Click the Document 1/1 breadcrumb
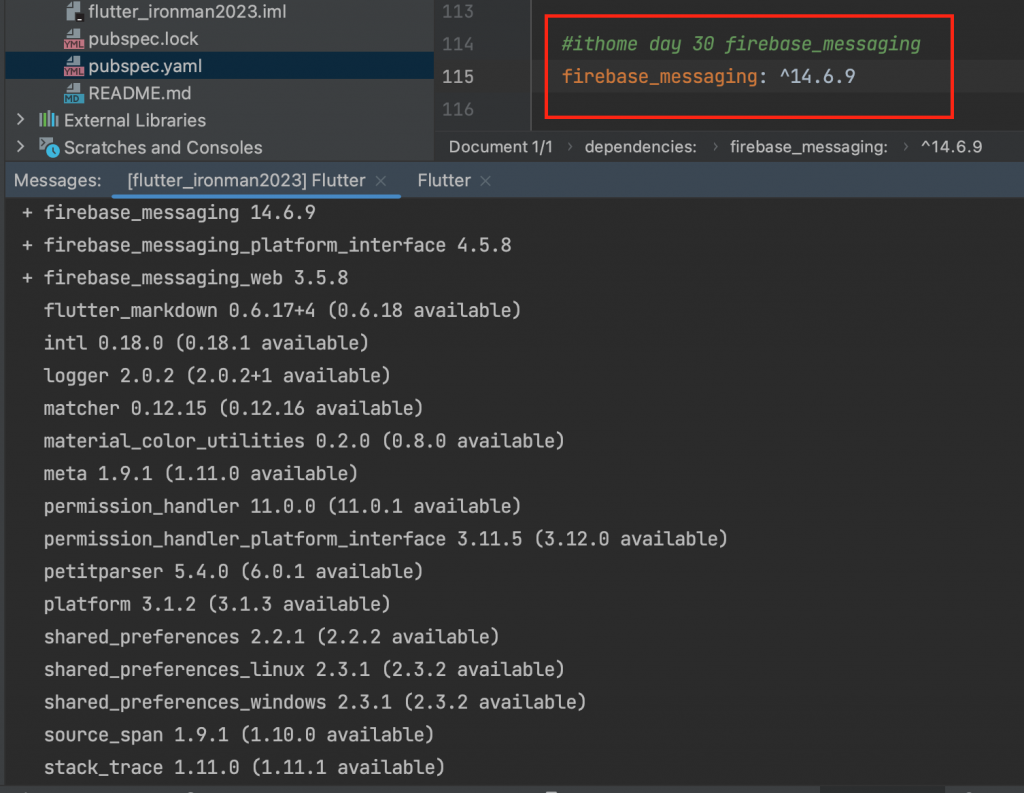The image size is (1024, 793). point(500,147)
